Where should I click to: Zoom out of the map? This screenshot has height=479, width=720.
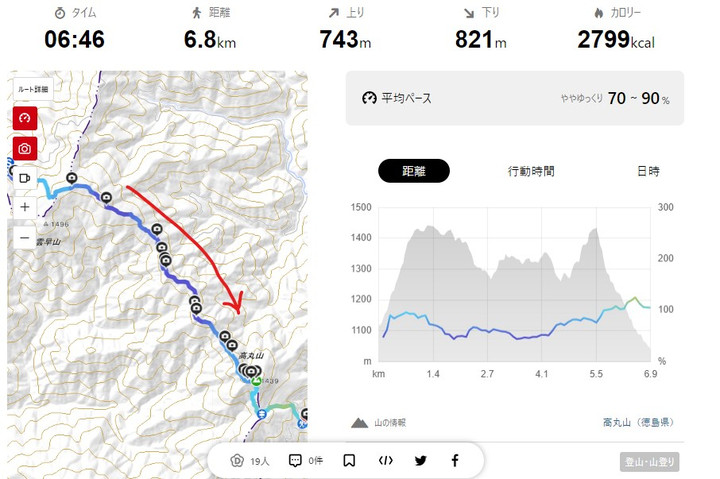25,237
